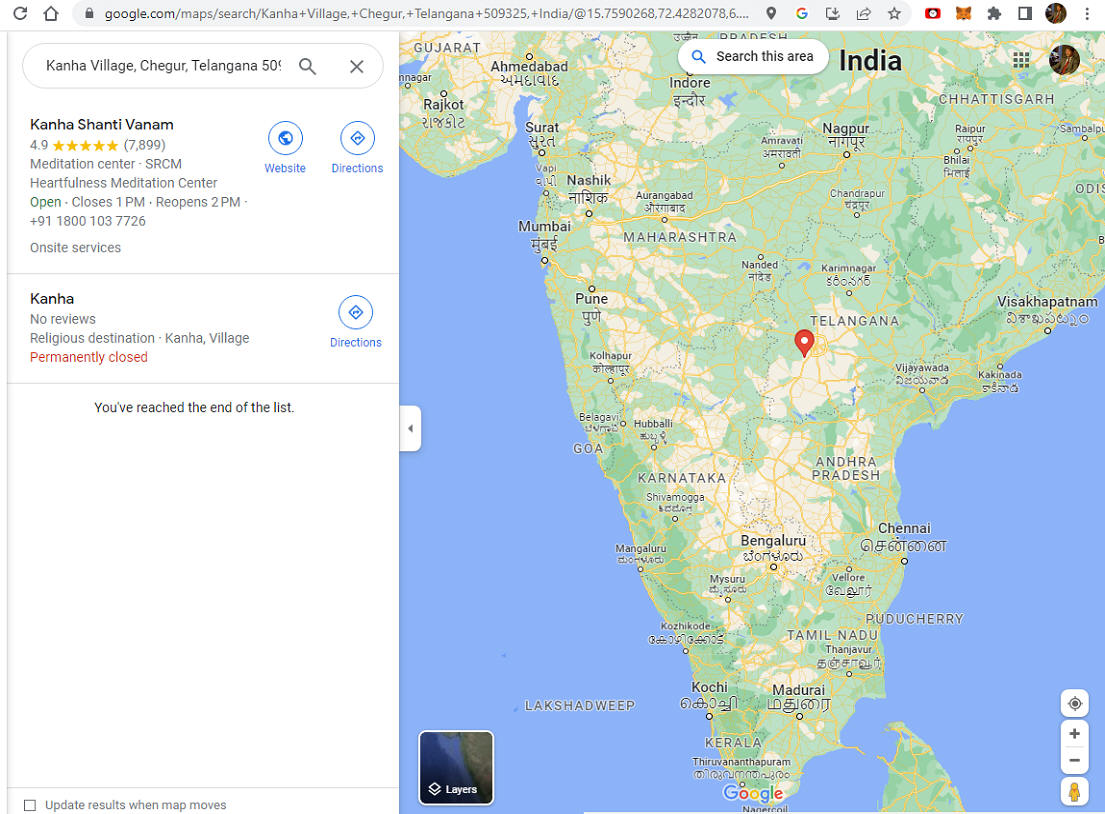
Task: Get directions to Kanha Shanti Vanam
Action: point(357,138)
